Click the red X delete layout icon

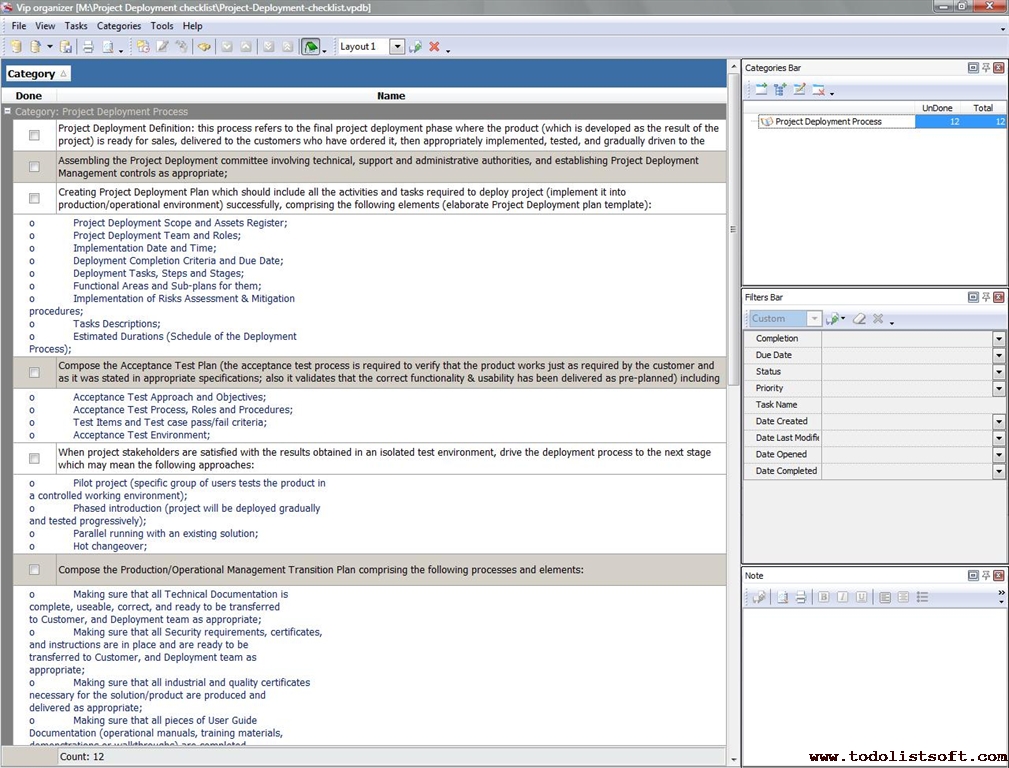(x=434, y=47)
